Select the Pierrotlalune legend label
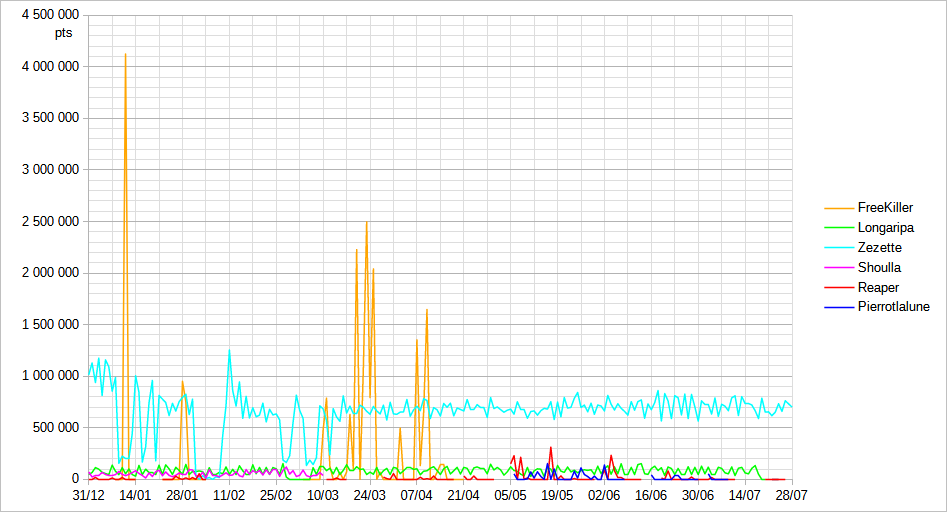 (893, 307)
